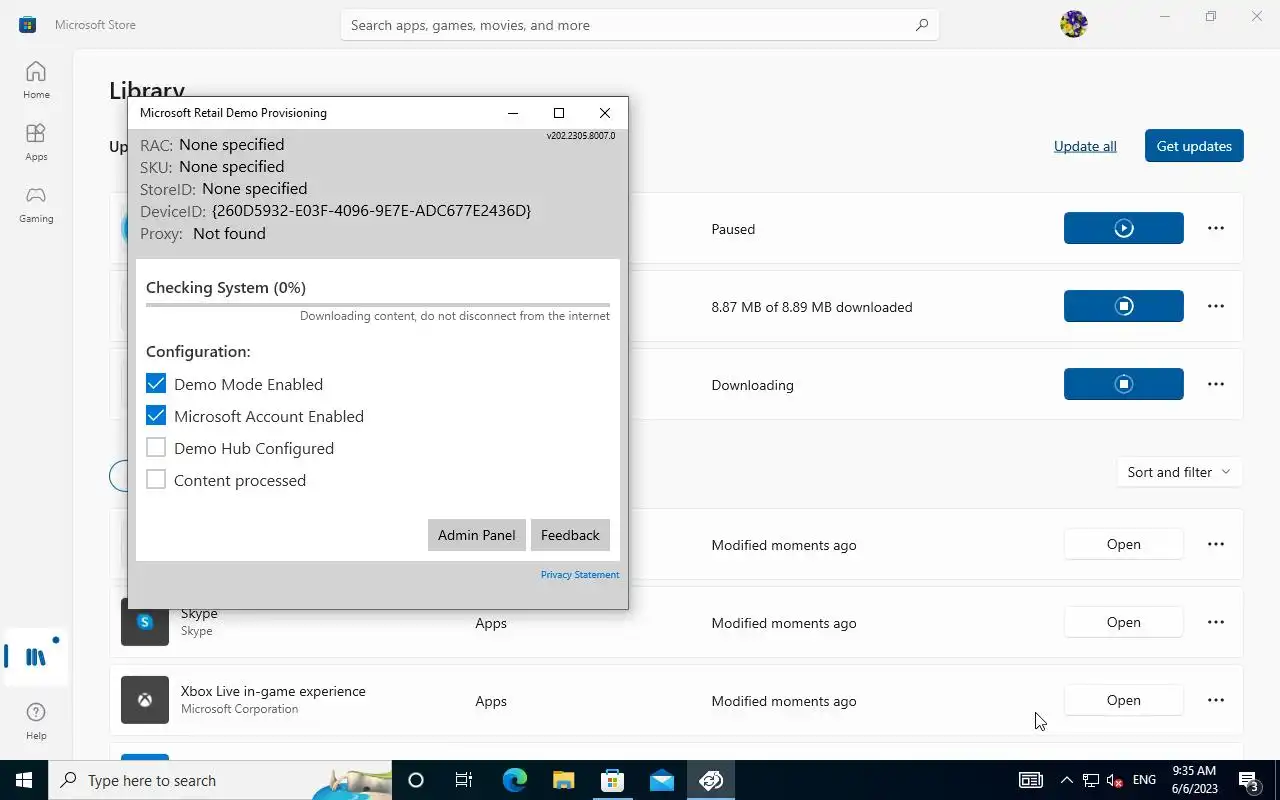Go to Home in Store sidebar

coord(36,80)
